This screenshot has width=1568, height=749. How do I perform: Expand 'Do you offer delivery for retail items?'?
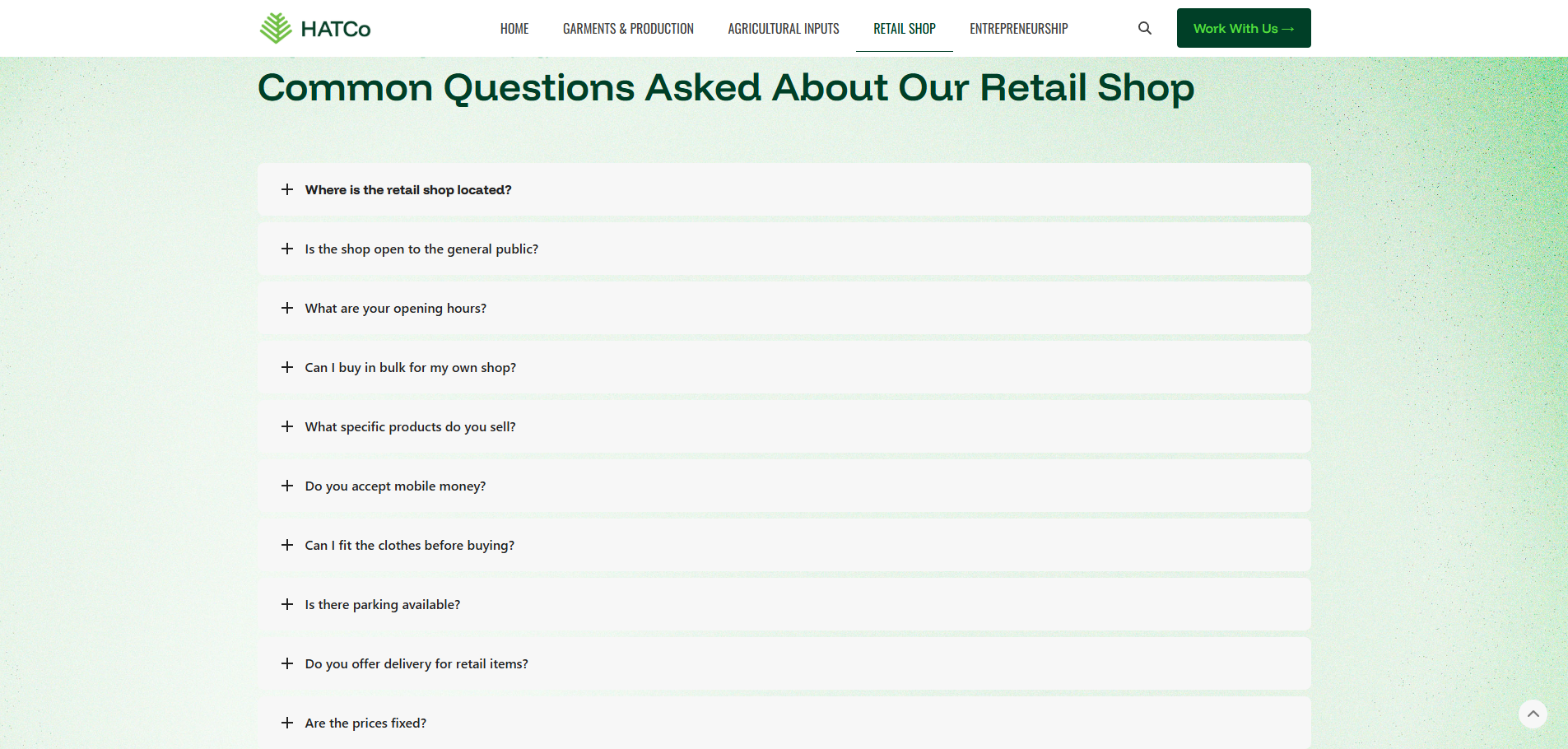[x=416, y=663]
